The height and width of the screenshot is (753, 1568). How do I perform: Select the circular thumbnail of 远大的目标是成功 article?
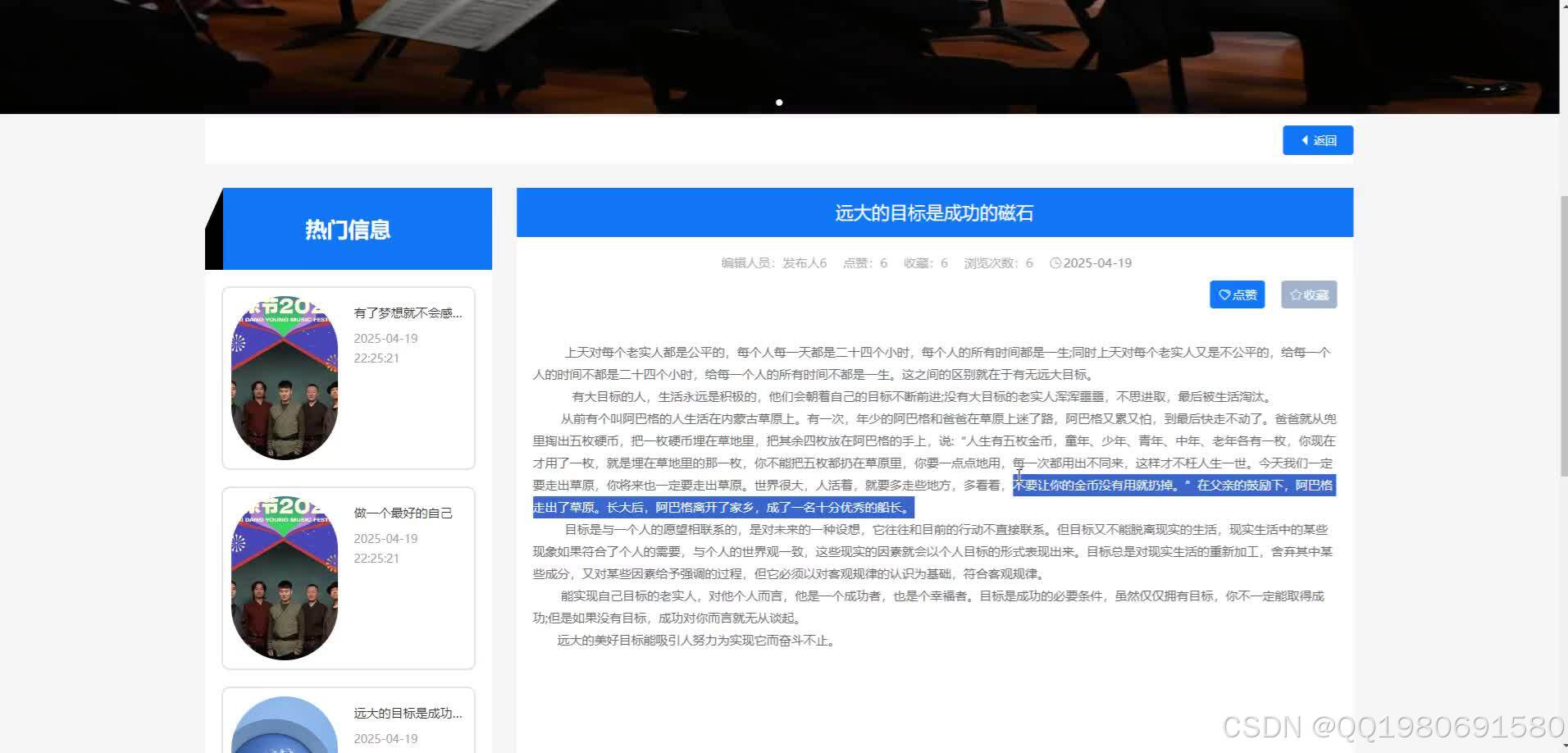pyautogui.click(x=284, y=725)
